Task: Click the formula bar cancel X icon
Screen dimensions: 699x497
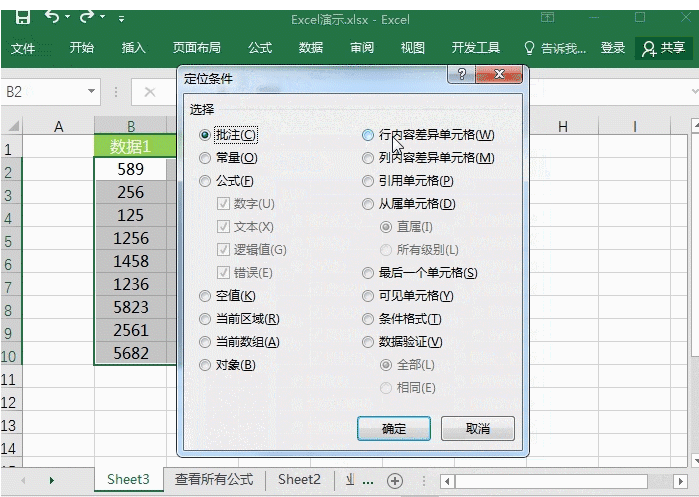Action: point(150,92)
